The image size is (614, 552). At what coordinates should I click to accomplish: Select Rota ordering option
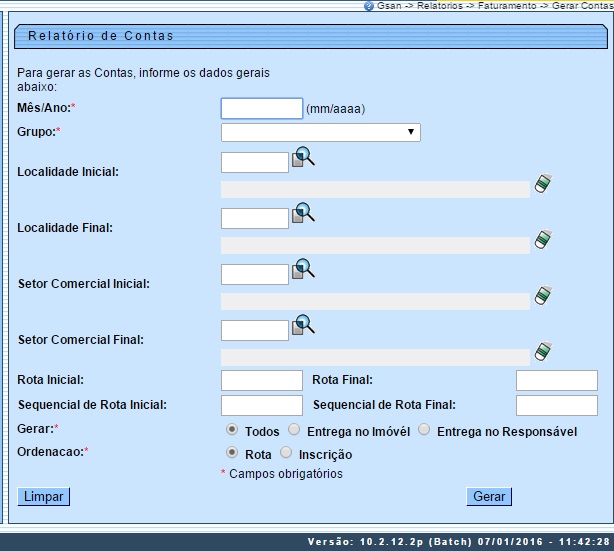(232, 453)
